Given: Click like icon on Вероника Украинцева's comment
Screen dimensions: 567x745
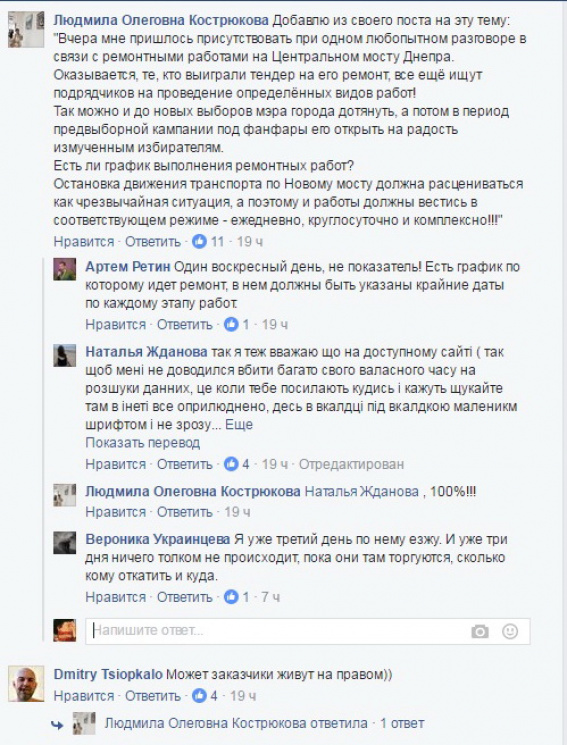Looking at the screenshot, I should (x=231, y=597).
